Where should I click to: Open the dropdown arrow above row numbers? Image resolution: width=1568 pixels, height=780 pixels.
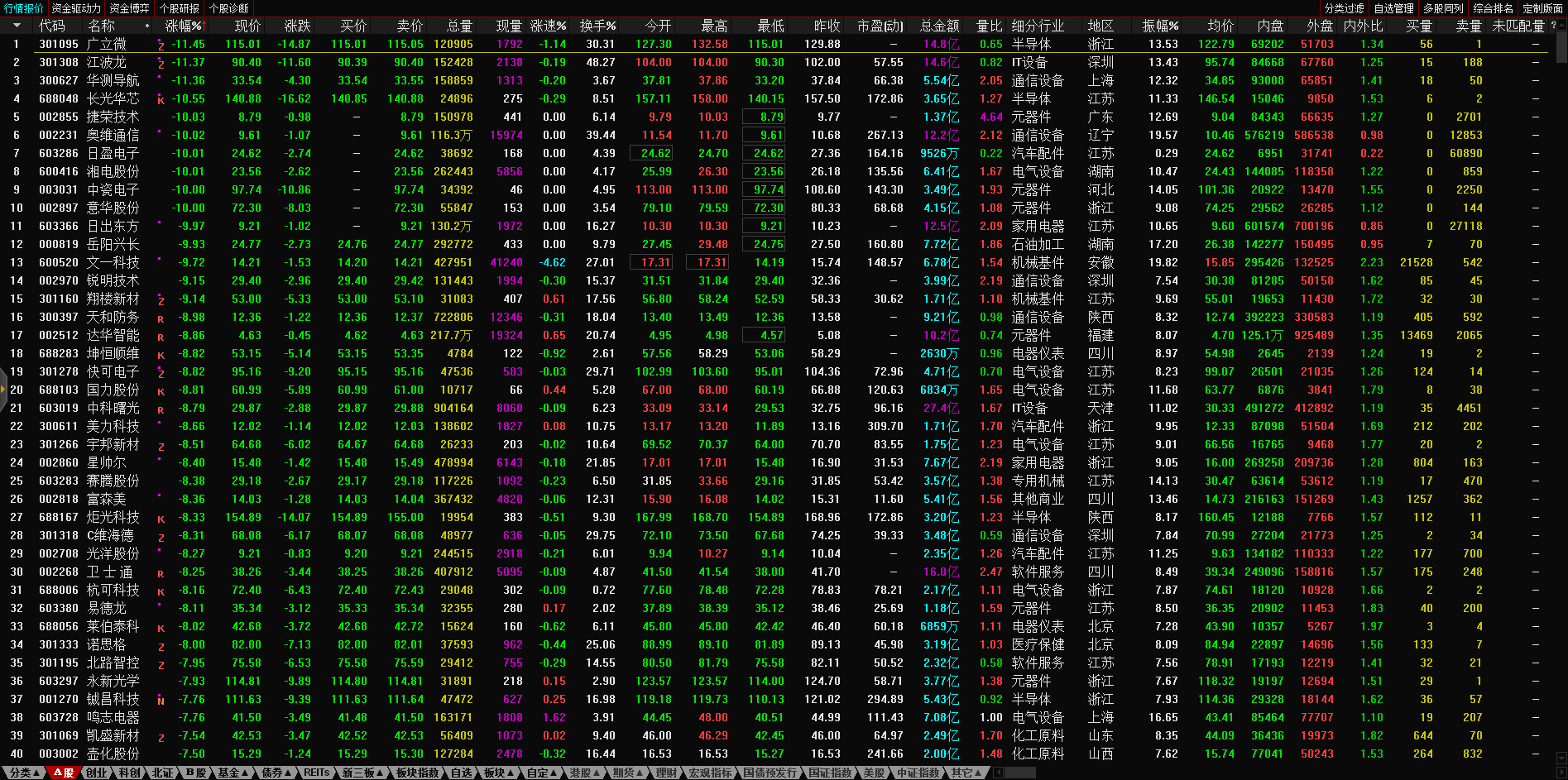16,26
